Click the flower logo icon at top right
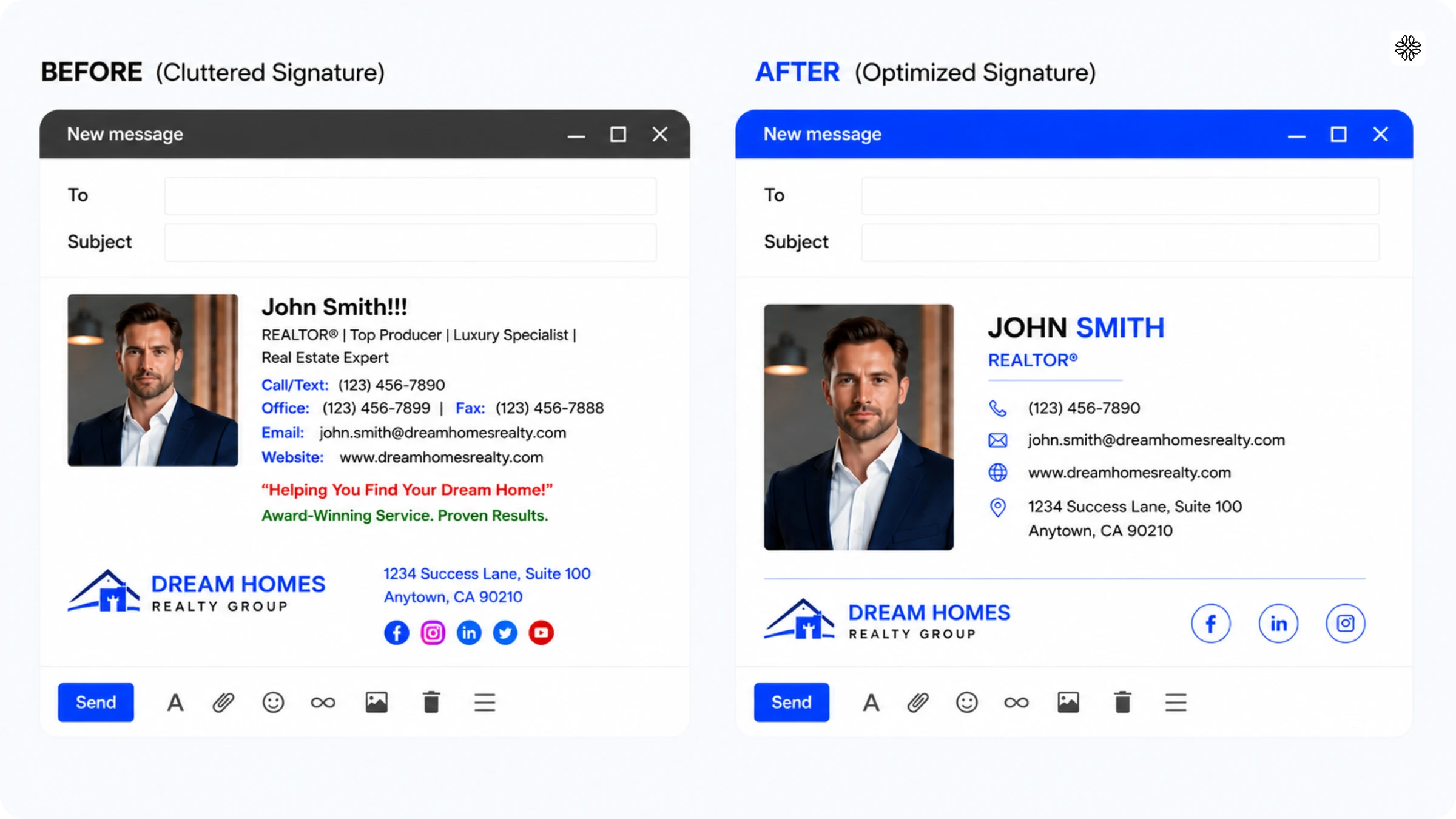This screenshot has height=819, width=1456. [1408, 48]
